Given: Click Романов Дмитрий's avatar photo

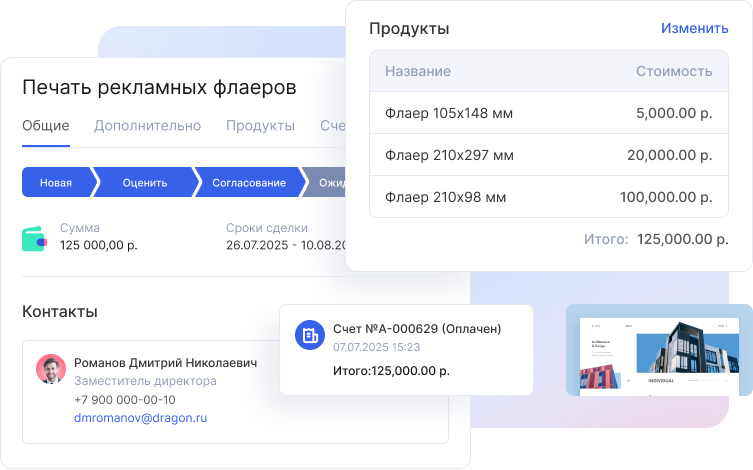Looking at the screenshot, I should pos(51,369).
